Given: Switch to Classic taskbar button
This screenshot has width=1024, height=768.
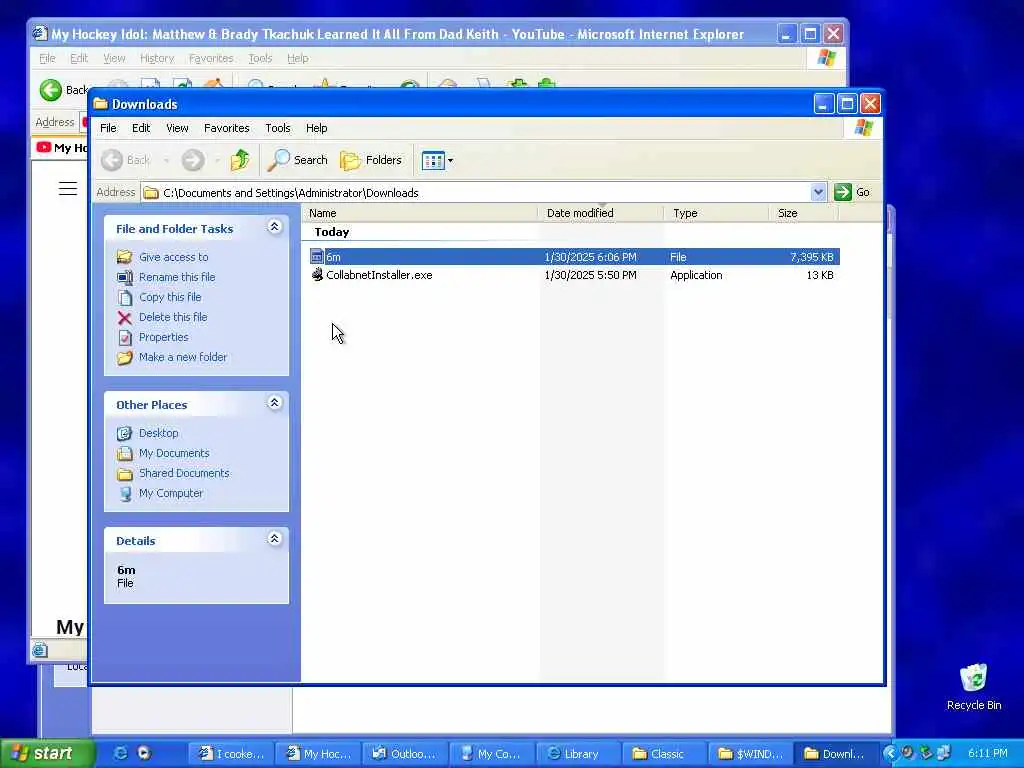Looking at the screenshot, I should pos(665,754).
